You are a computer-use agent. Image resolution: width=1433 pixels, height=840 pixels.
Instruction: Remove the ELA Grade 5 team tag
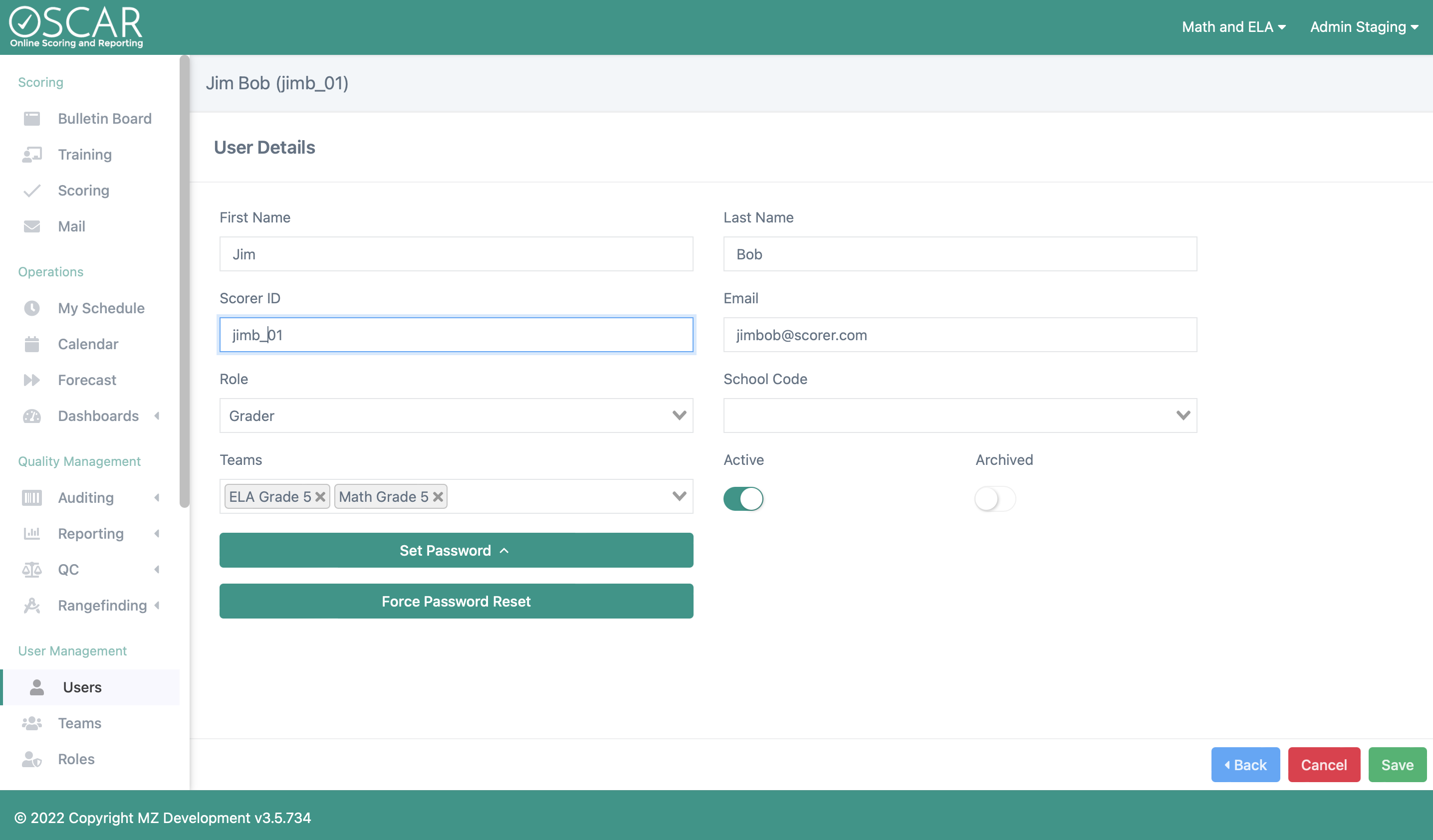pyautogui.click(x=320, y=497)
